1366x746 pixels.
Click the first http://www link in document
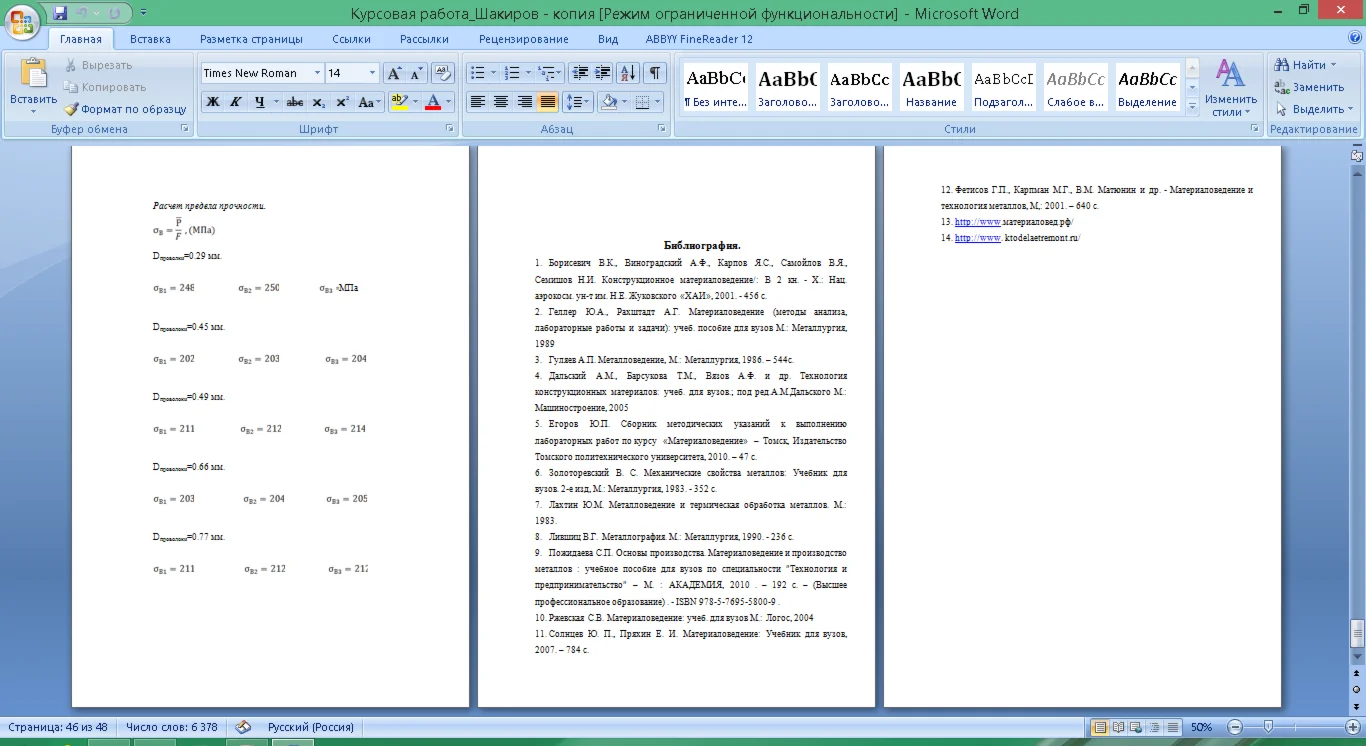point(977,222)
